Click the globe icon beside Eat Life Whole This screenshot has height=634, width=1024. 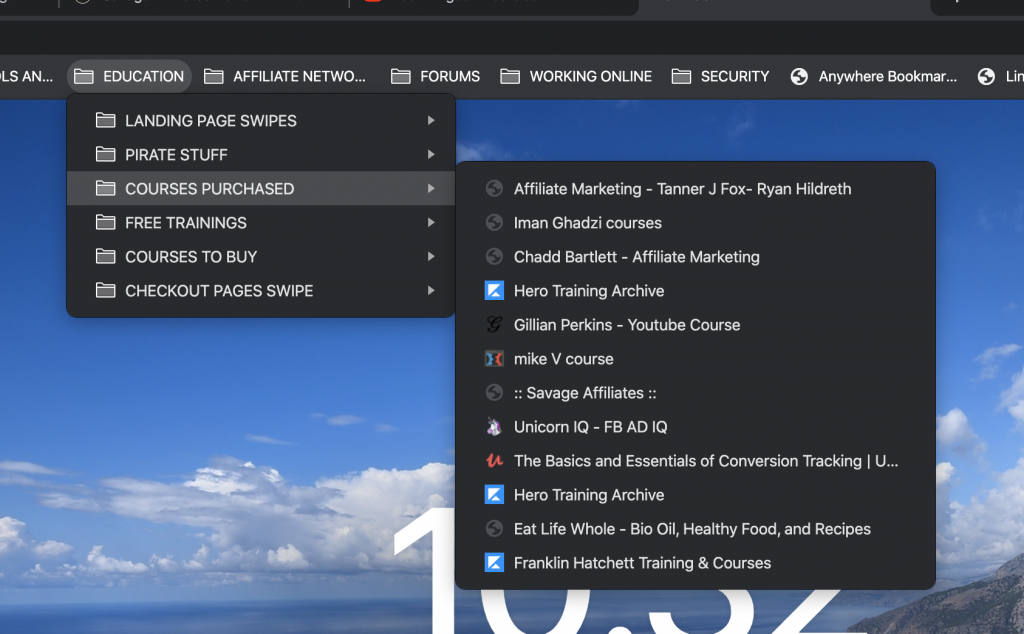pos(494,528)
